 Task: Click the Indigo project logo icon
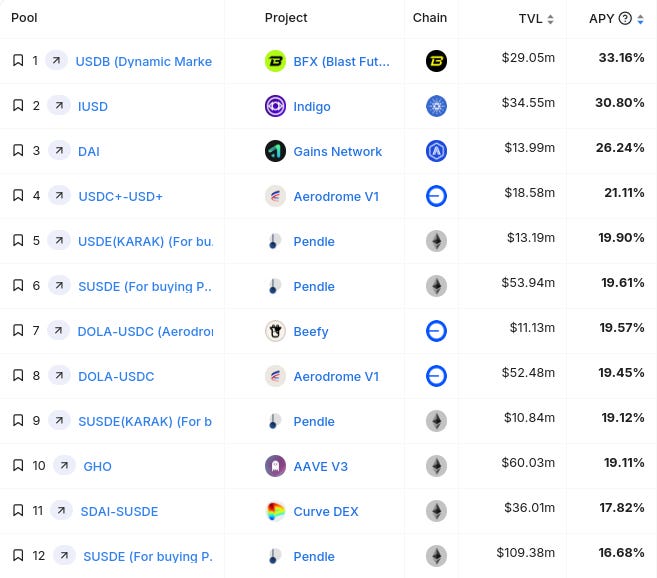275,106
